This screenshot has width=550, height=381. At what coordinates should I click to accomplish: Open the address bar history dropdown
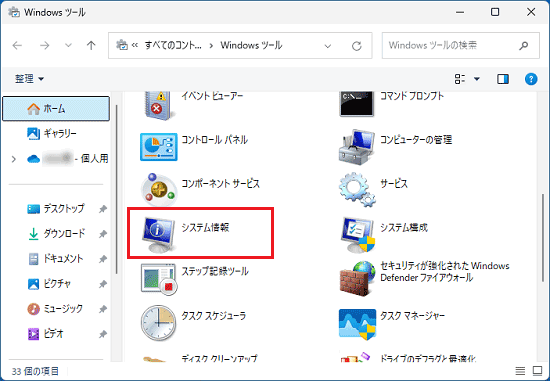pos(328,46)
